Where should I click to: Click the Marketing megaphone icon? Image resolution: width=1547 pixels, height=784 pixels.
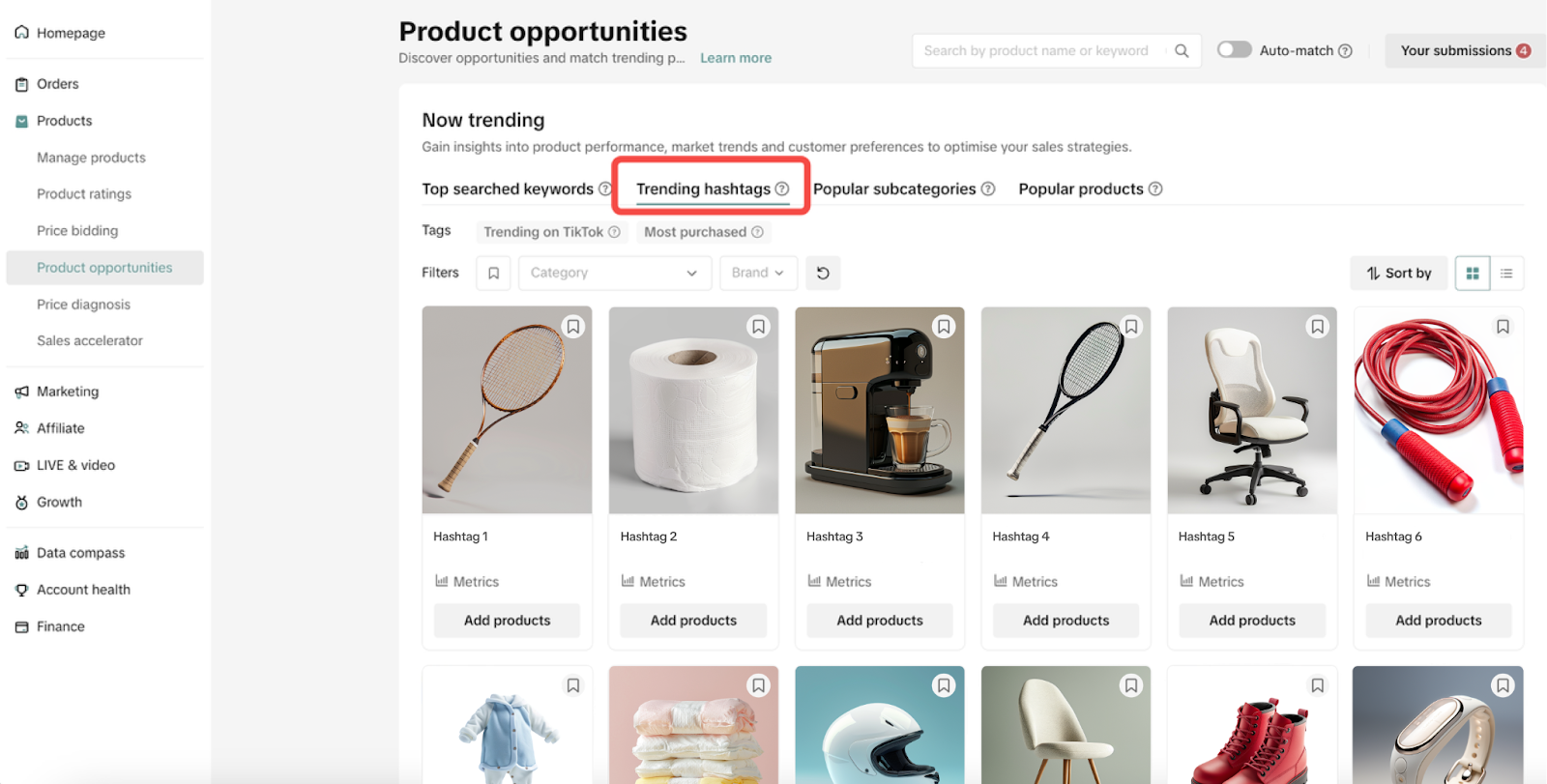(x=20, y=391)
